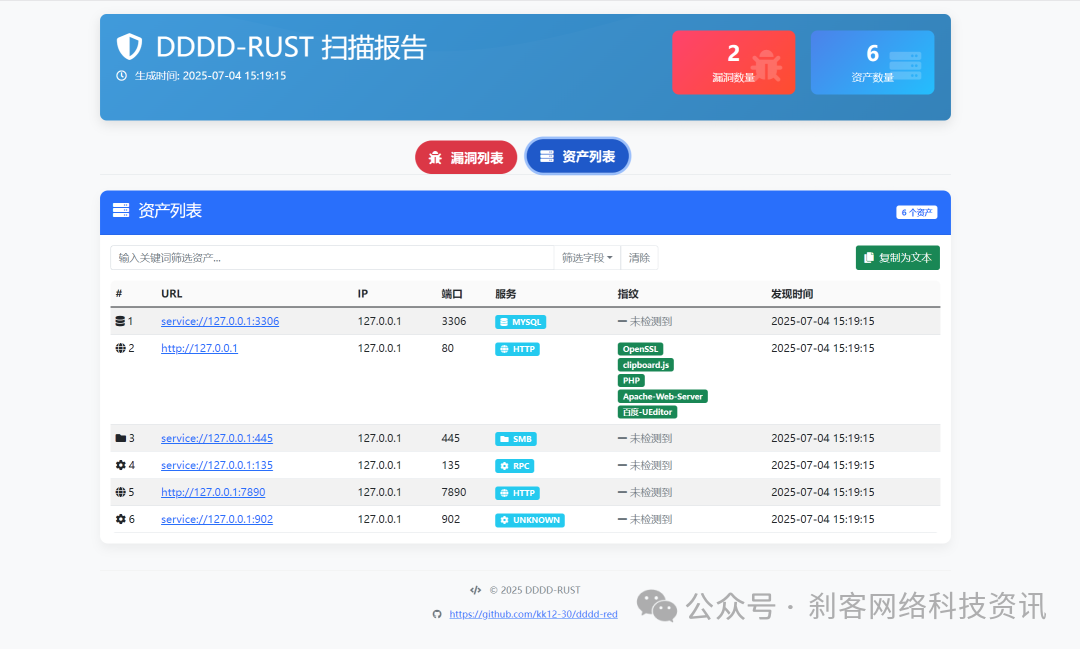Click the clock icon beside the generation time
This screenshot has width=1080, height=649.
(x=119, y=76)
